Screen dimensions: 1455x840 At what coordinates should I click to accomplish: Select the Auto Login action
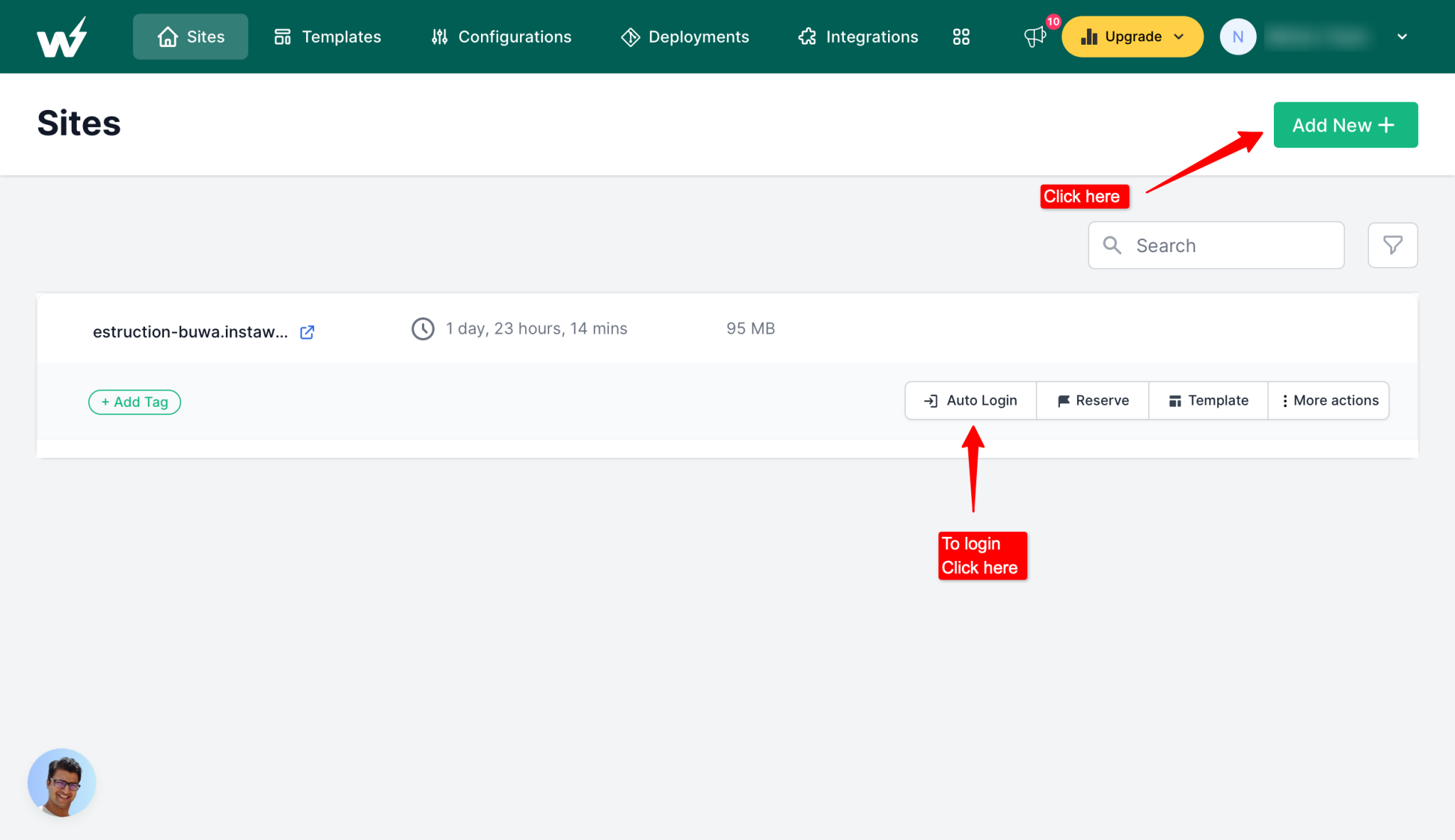[x=970, y=400]
